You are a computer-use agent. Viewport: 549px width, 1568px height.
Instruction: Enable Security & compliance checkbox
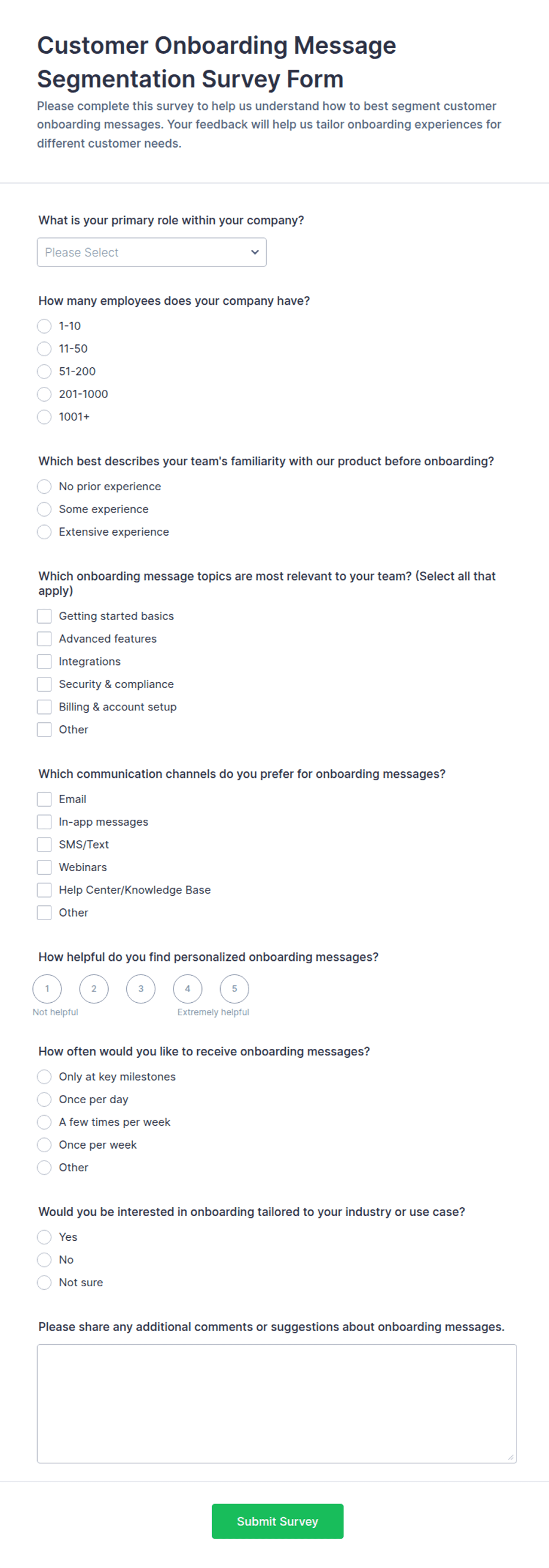tap(44, 684)
